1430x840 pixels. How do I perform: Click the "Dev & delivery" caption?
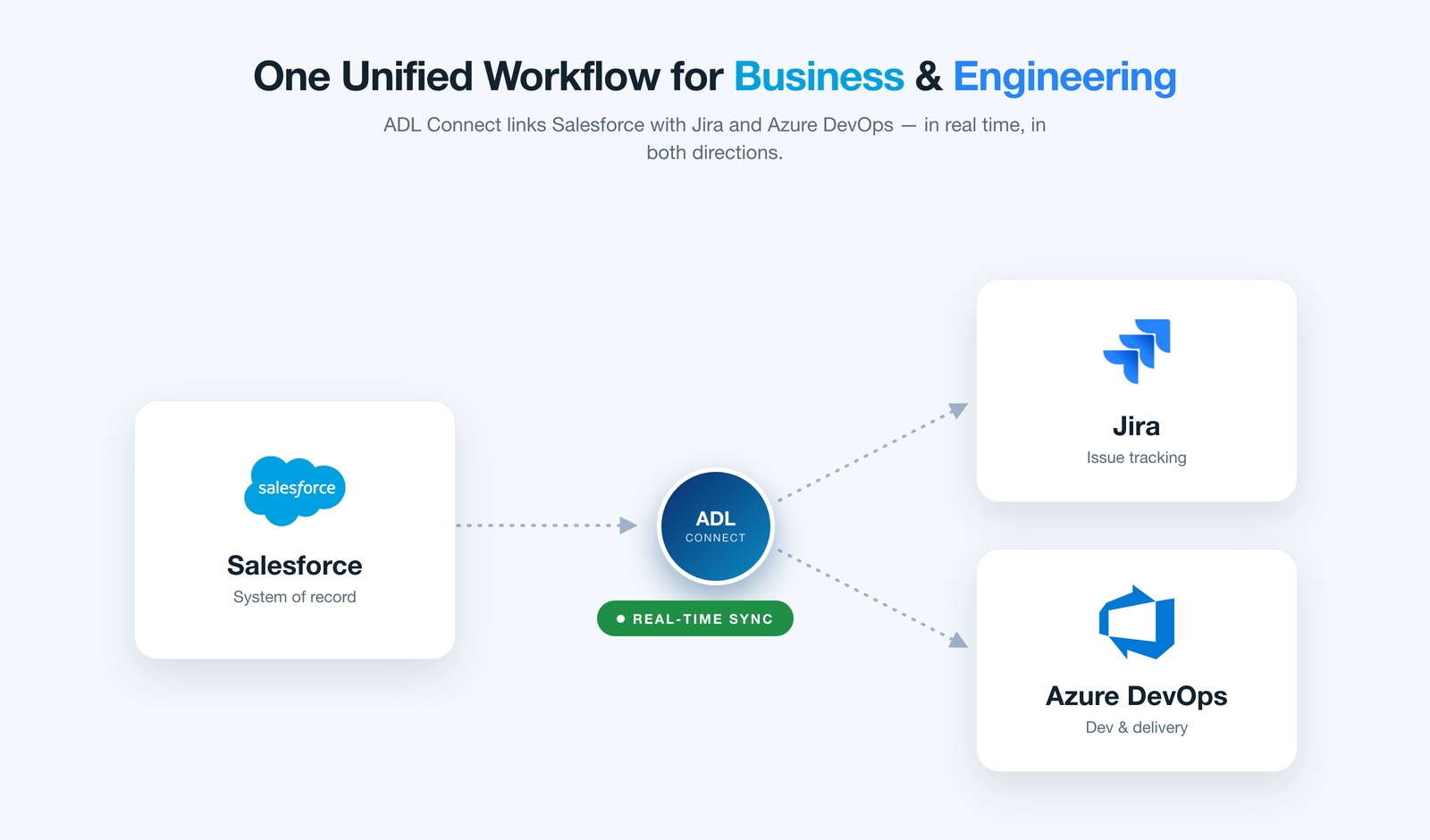[1137, 727]
